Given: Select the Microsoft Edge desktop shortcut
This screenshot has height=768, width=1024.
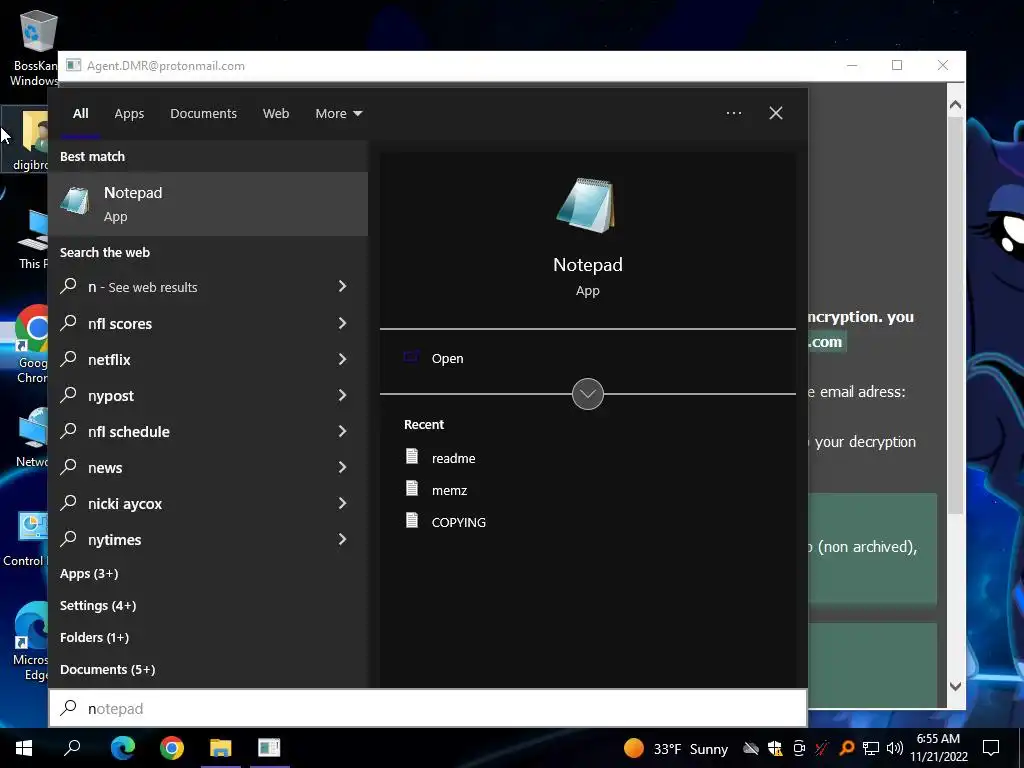Looking at the screenshot, I should coord(31,643).
